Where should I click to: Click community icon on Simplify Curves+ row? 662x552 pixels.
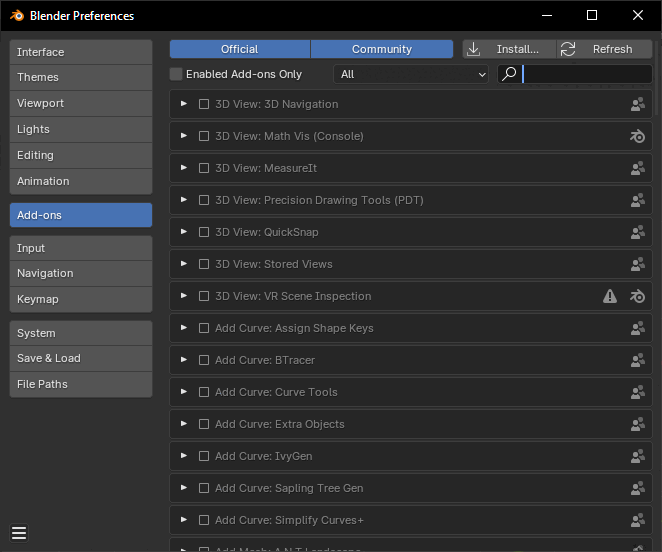(x=638, y=520)
